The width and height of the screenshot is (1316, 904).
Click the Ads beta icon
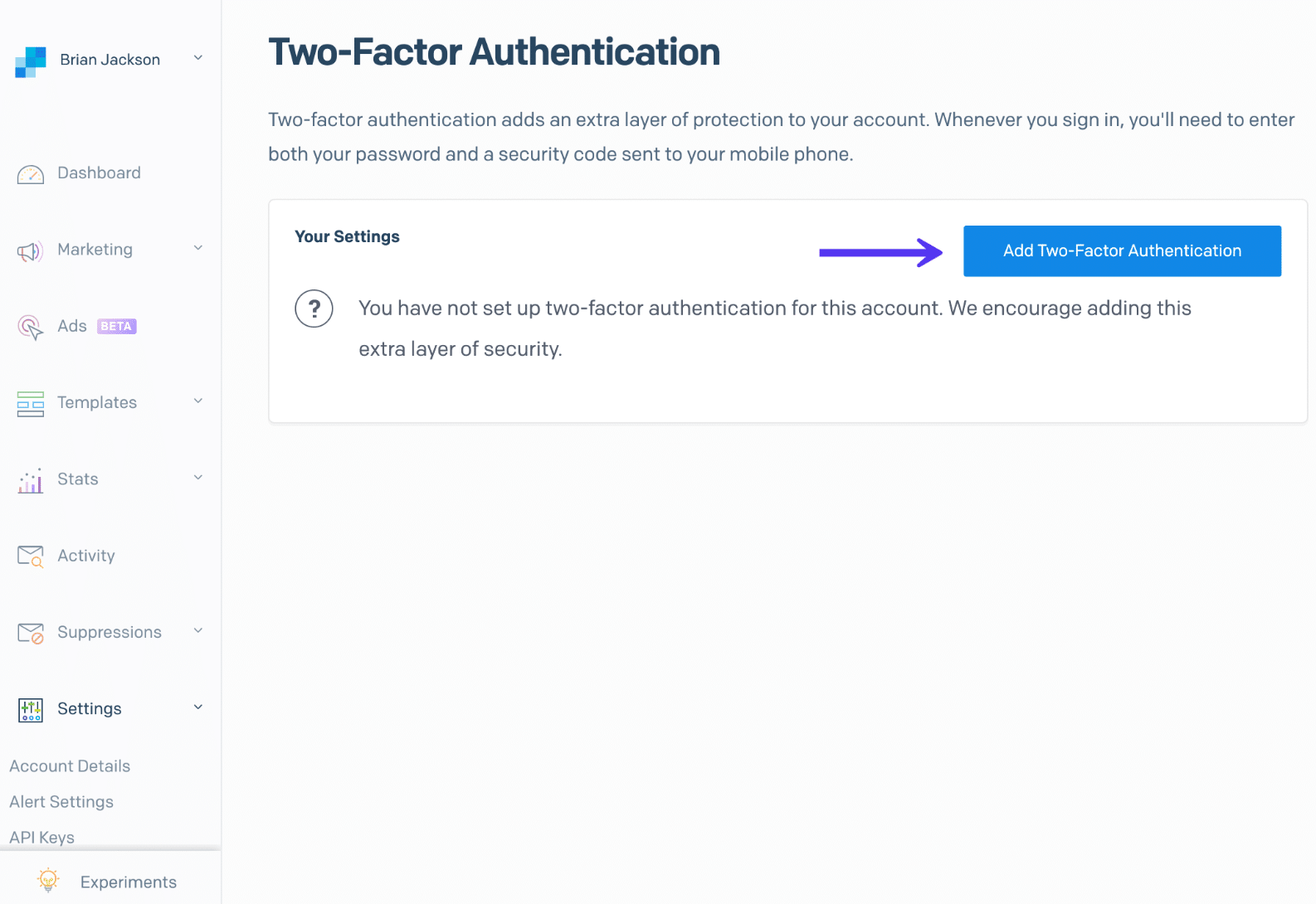click(x=30, y=327)
